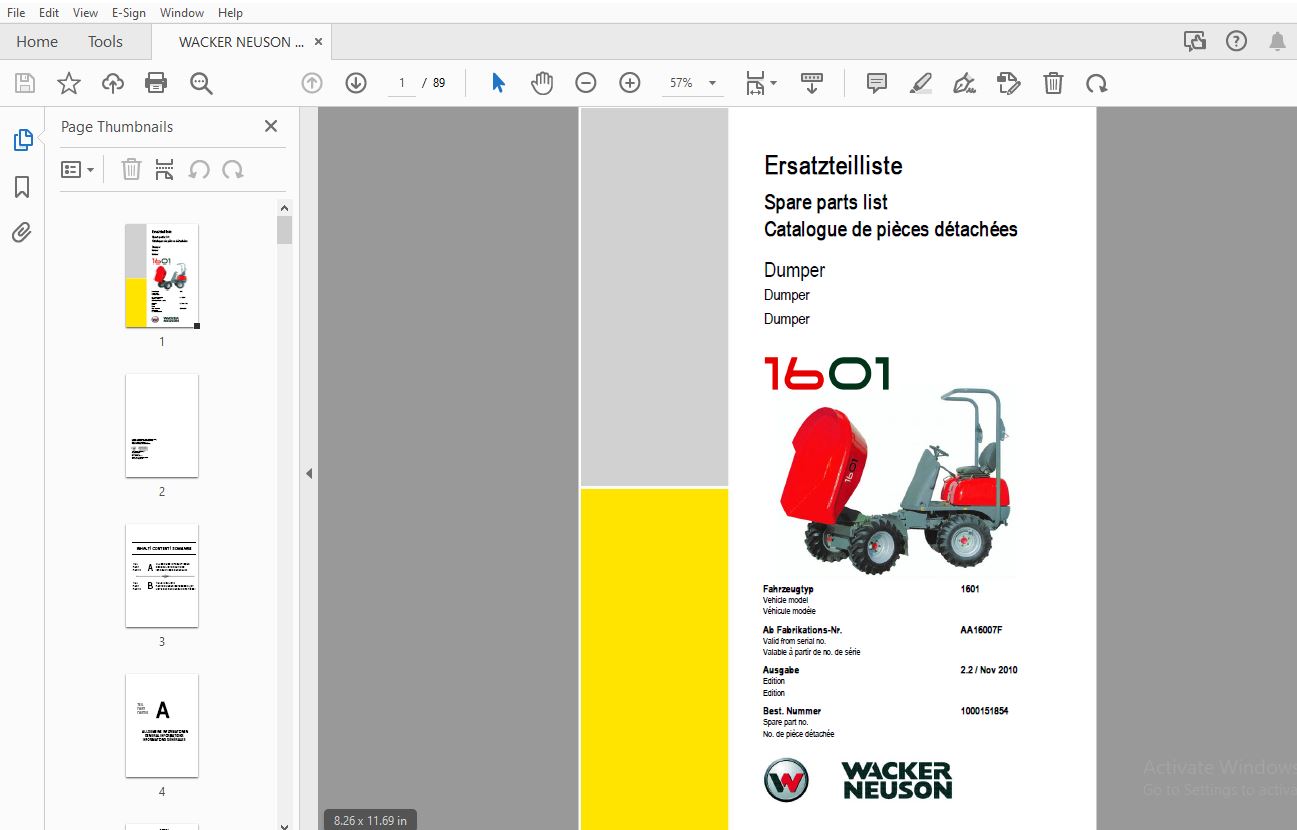Click serial number AA16007F text
Viewport: 1297px width, 830px height.
(x=981, y=630)
